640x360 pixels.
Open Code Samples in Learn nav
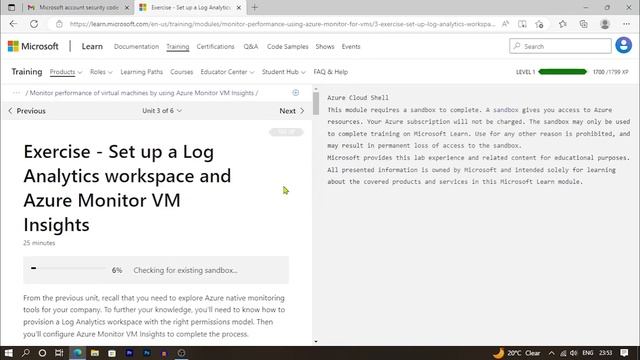pos(287,47)
